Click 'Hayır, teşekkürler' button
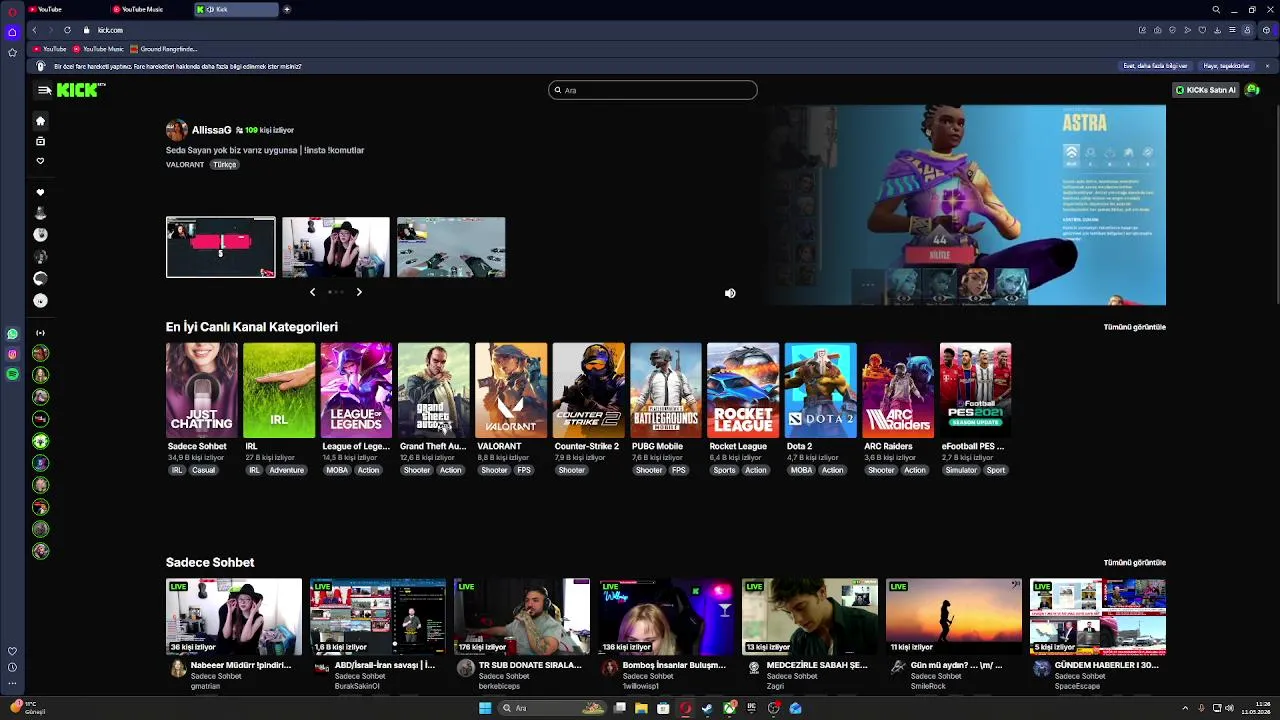The image size is (1280, 720). coord(1226,66)
